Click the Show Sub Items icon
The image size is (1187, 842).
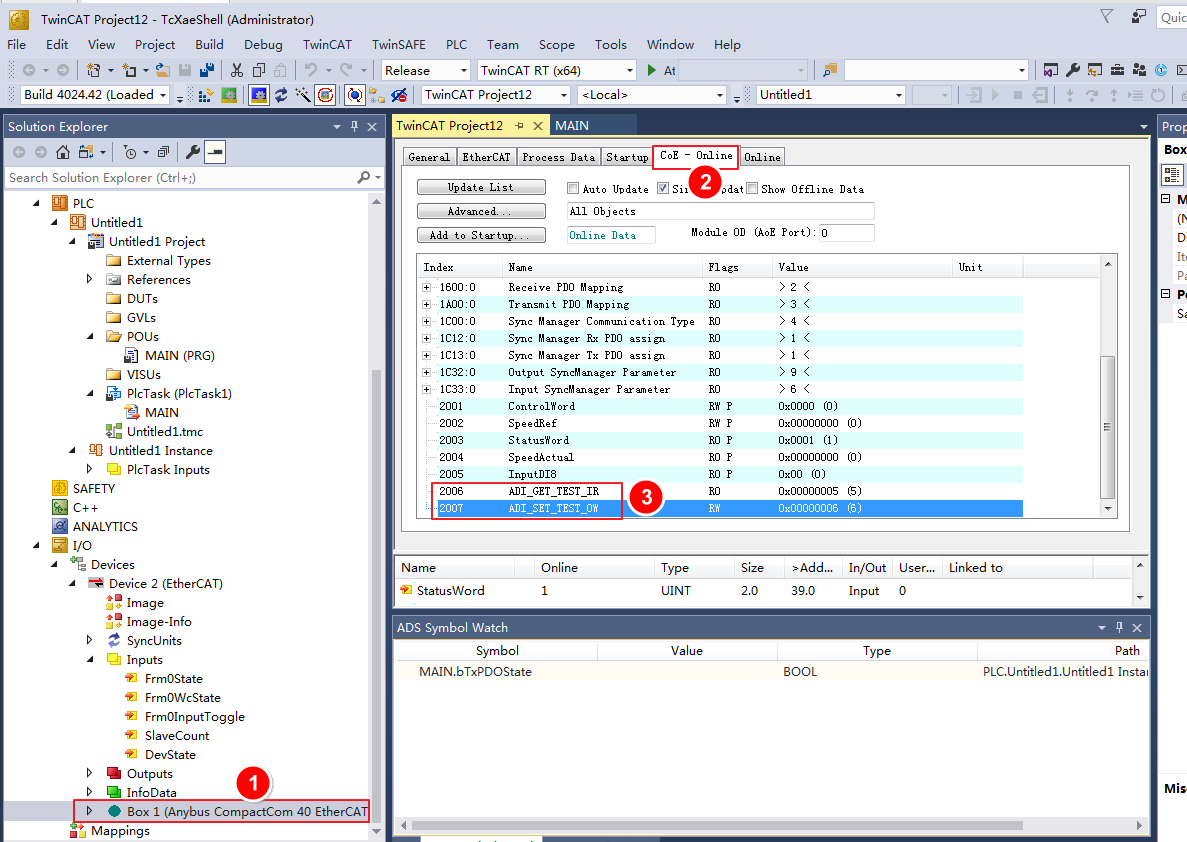(x=376, y=95)
